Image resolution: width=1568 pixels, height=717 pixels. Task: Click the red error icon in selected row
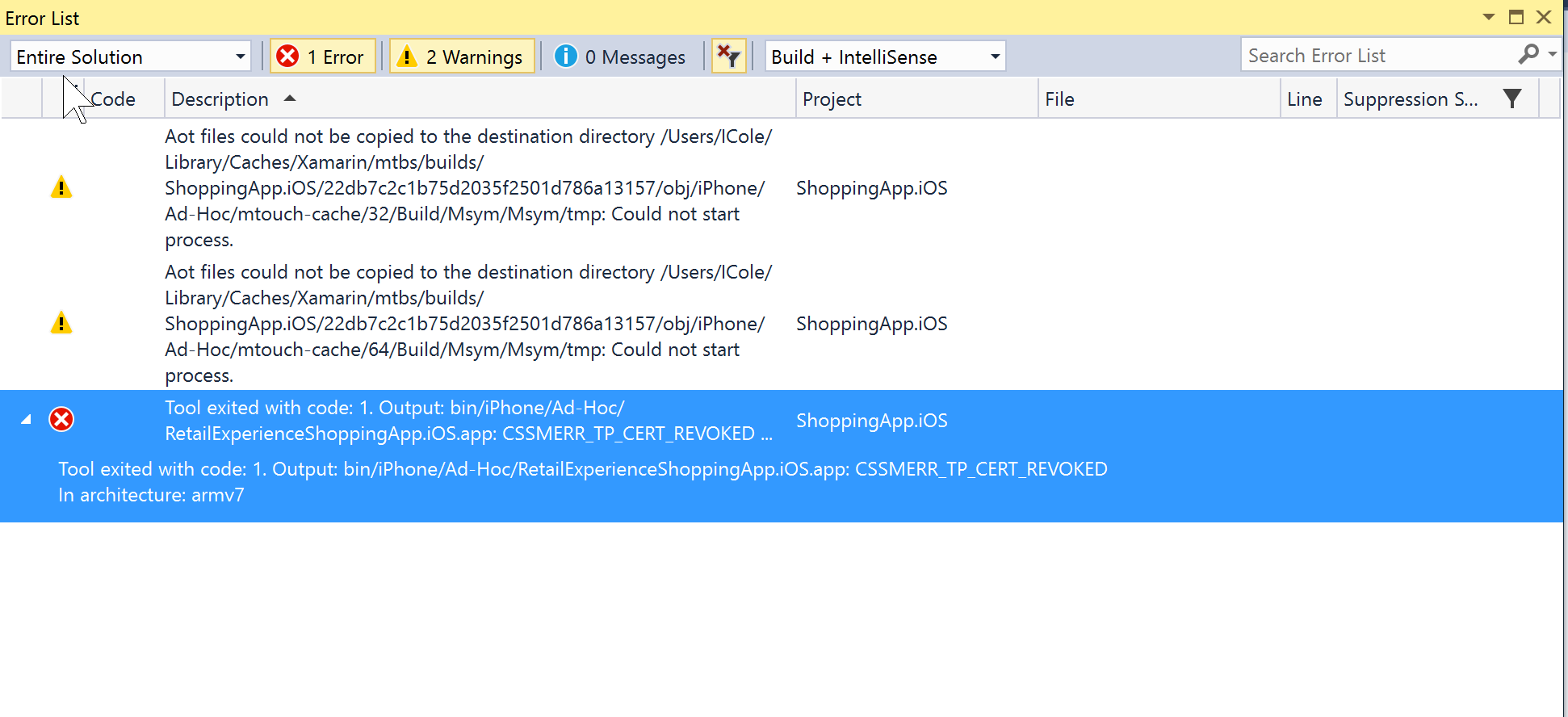tap(61, 419)
